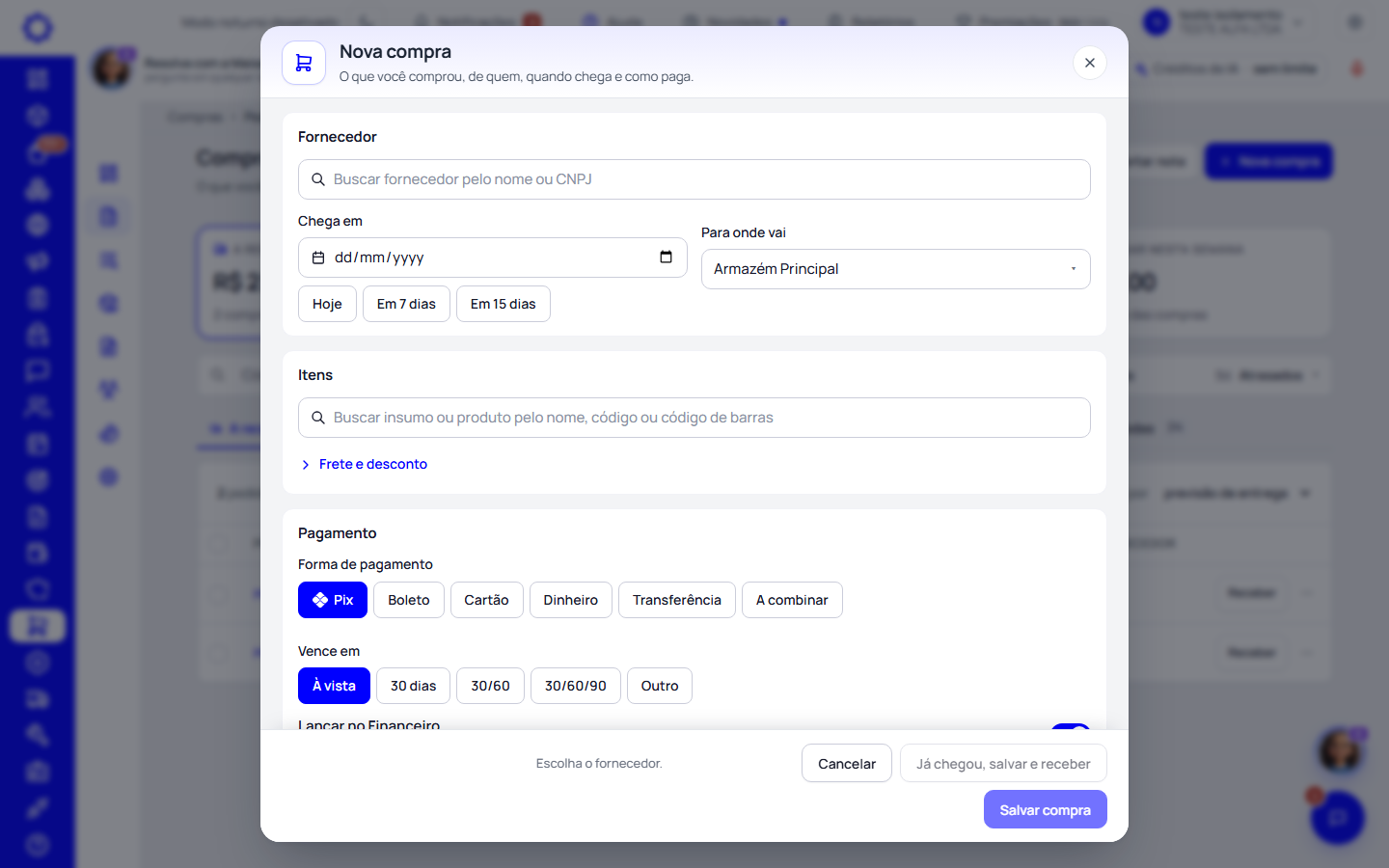The height and width of the screenshot is (868, 1389).
Task: Choose the 30/60 installment option
Action: tap(491, 686)
